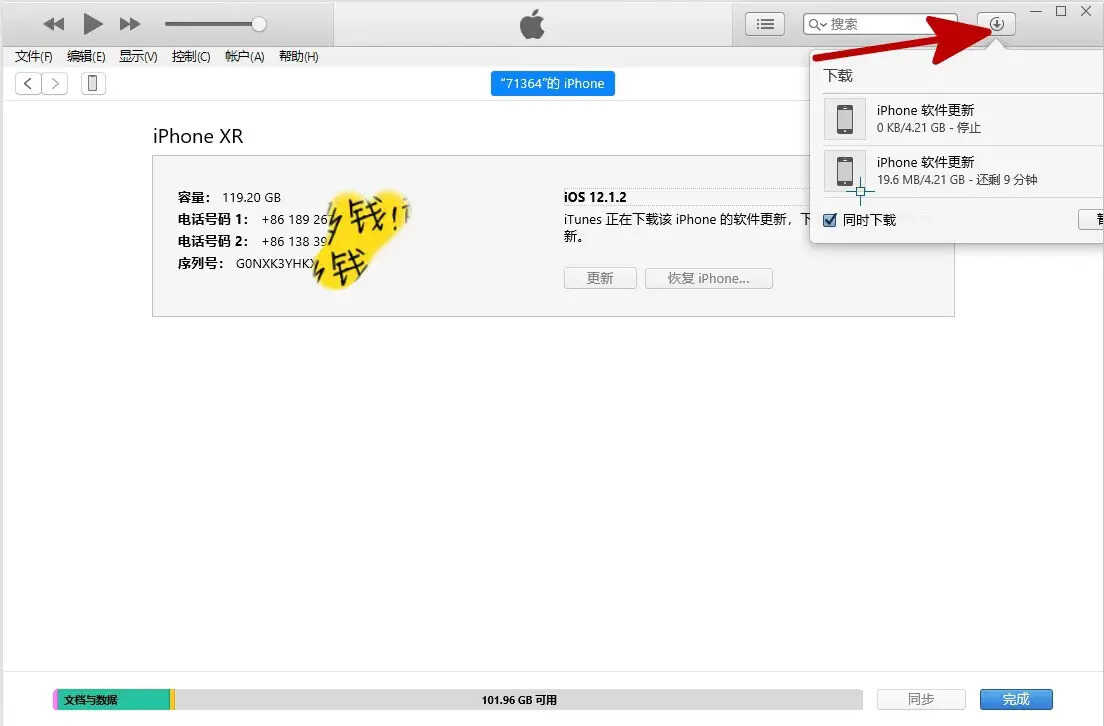Click the Apple logo in the header
Image resolution: width=1104 pixels, height=726 pixels.
click(x=532, y=24)
